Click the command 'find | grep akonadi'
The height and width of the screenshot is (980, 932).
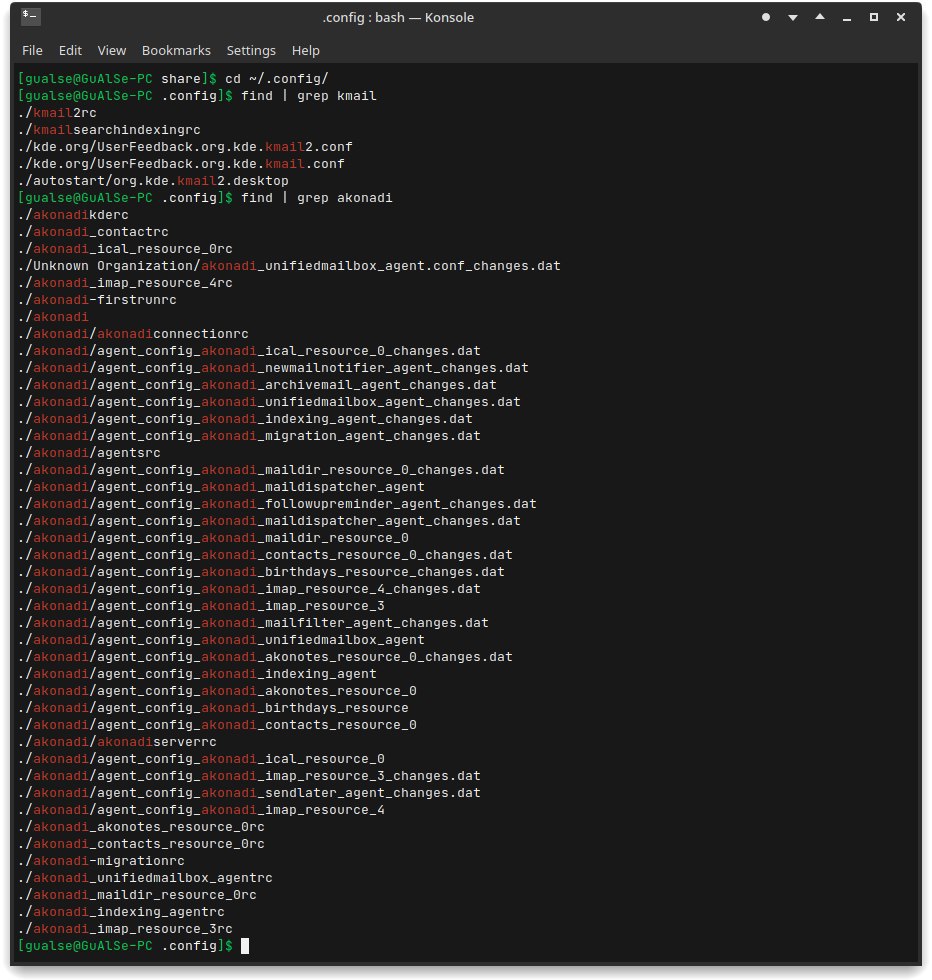pos(317,198)
